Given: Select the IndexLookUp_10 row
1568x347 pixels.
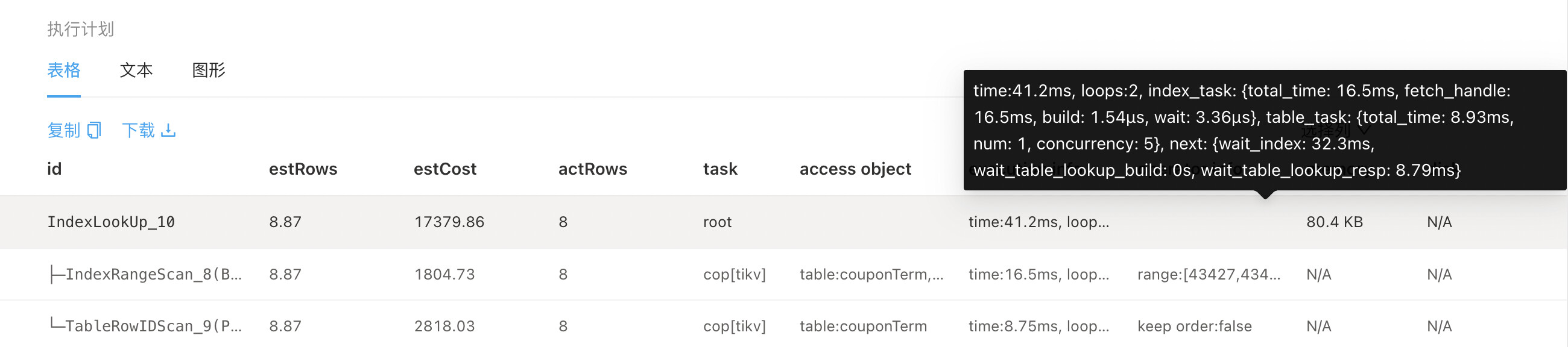Looking at the screenshot, I should point(111,222).
